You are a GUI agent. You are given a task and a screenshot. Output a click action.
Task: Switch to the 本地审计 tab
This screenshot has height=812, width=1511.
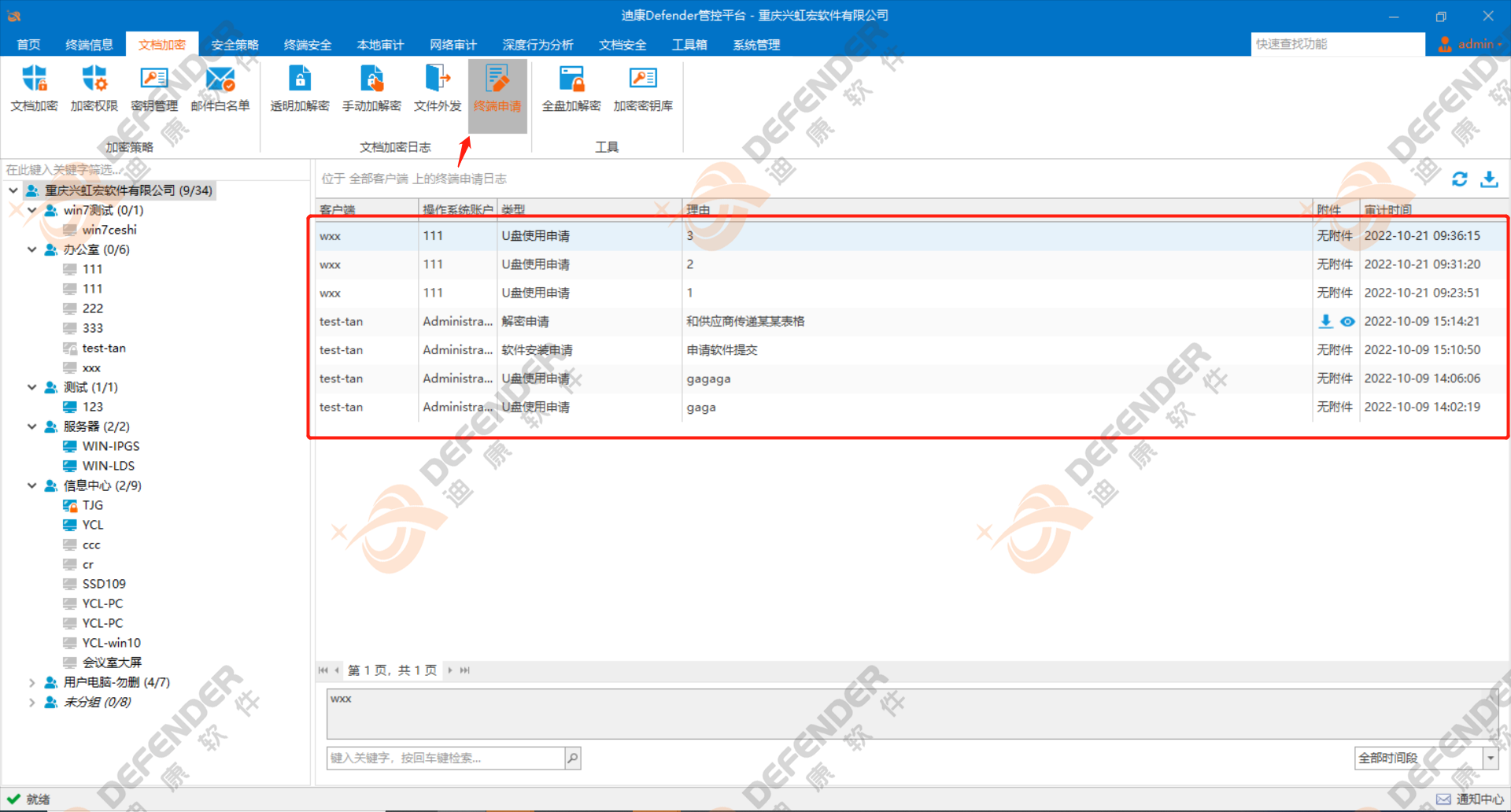coord(380,45)
